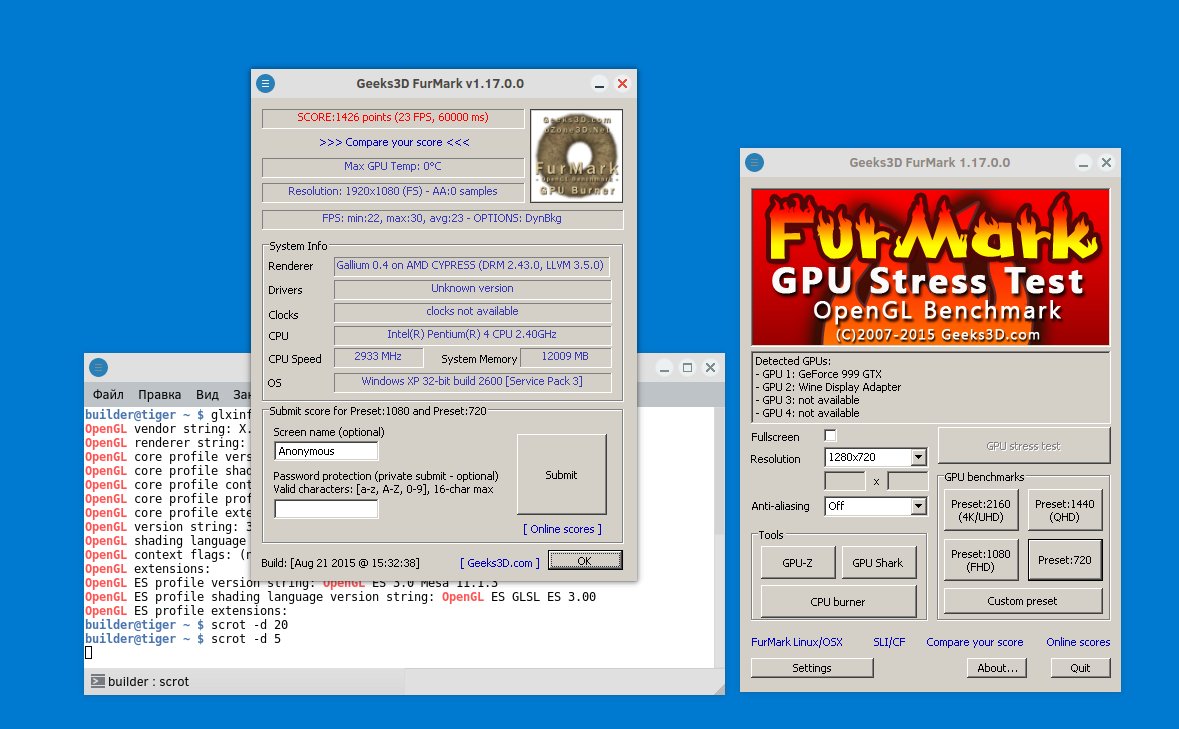Image resolution: width=1179 pixels, height=729 pixels.
Task: Open window menu icon in FurMark score dialog
Action: coord(265,83)
